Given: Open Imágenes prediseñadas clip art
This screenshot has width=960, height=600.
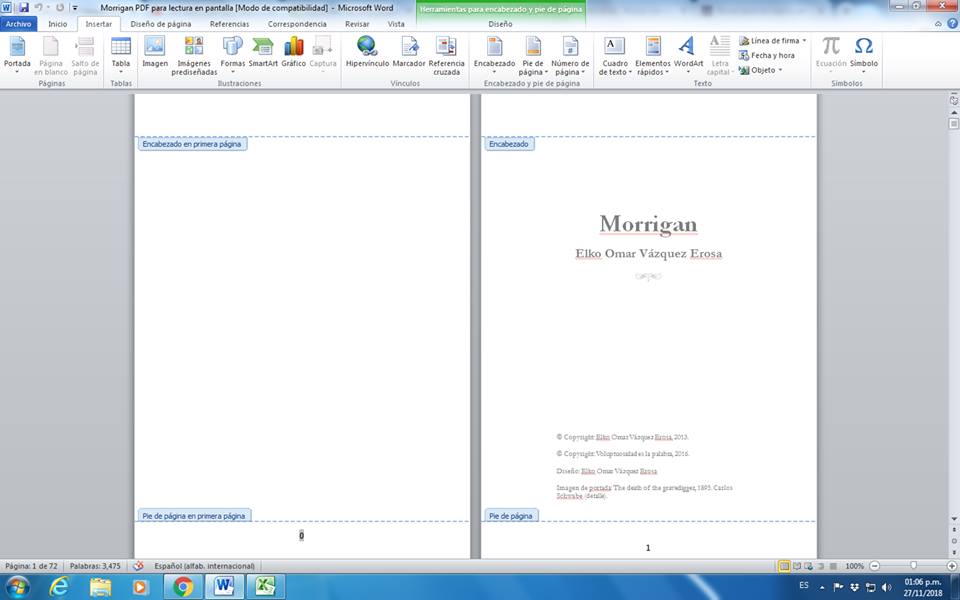Looking at the screenshot, I should coord(194,55).
